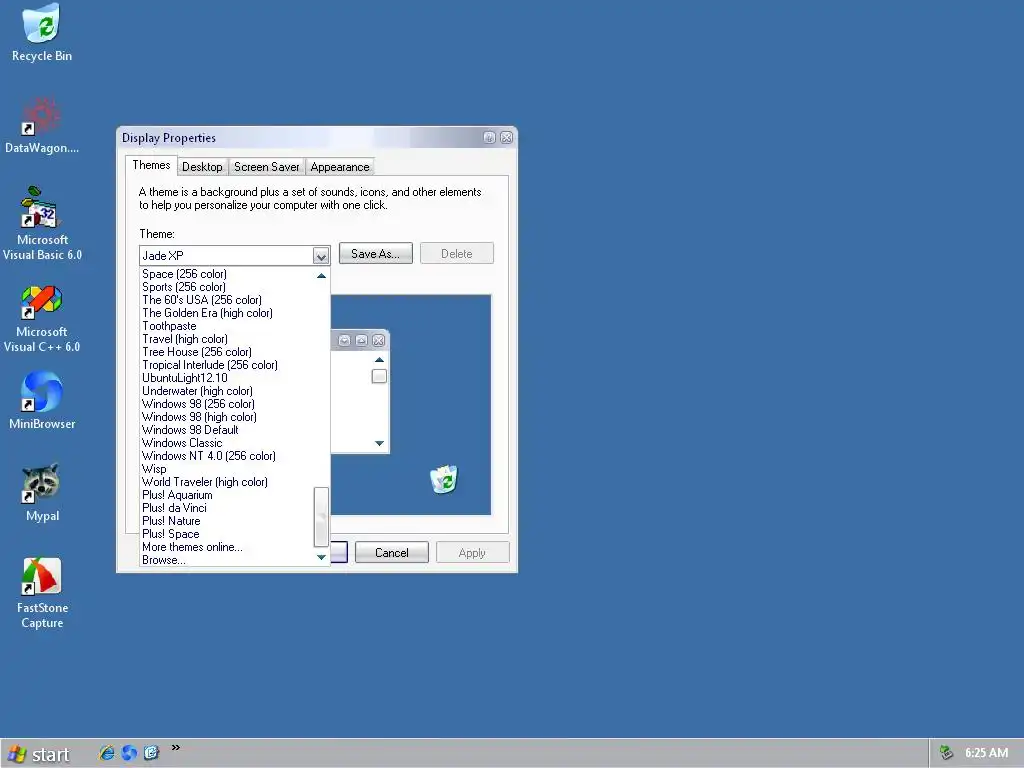This screenshot has height=768, width=1024.
Task: Choose Space (256 color) theme
Action: point(227,274)
